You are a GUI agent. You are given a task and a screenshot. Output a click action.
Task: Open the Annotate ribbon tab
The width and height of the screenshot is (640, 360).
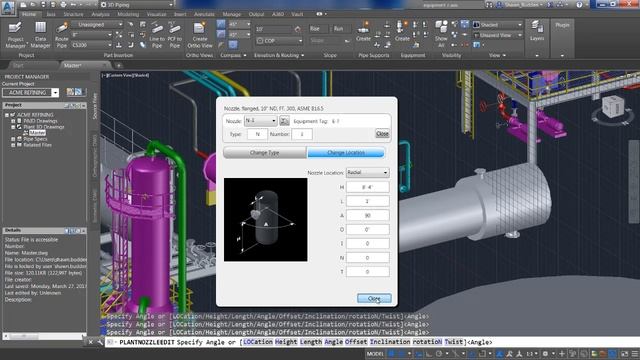[204, 14]
